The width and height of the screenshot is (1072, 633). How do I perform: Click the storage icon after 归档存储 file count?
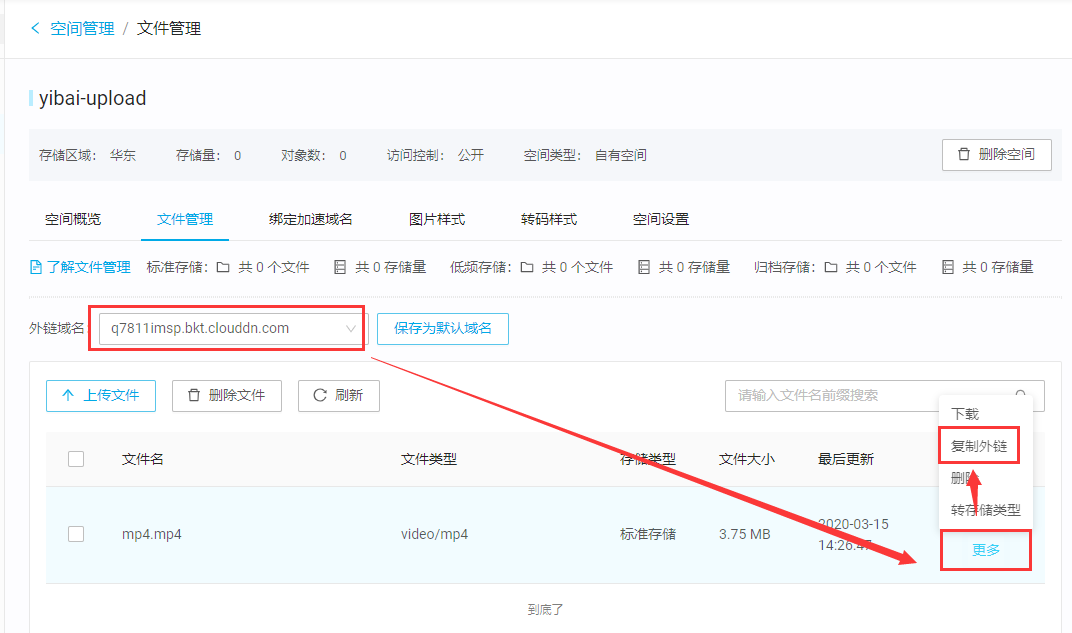pos(947,267)
